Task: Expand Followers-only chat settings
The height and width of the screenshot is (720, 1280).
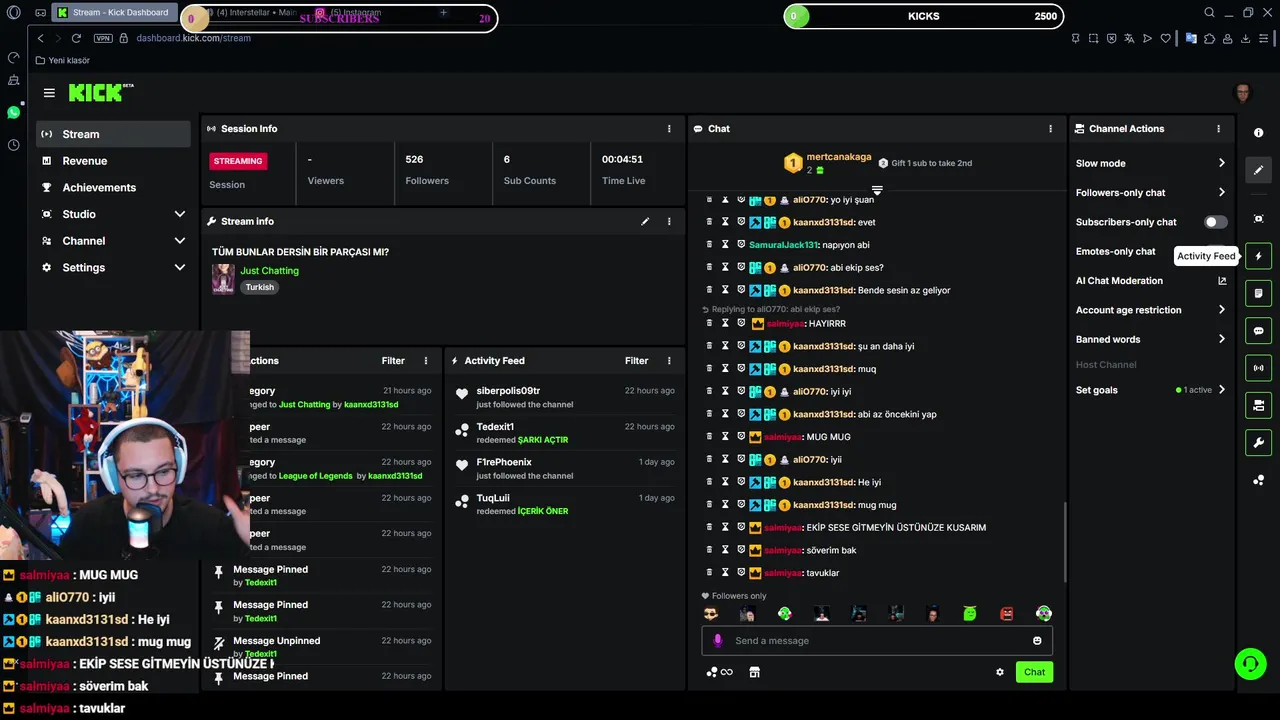Action: (1150, 193)
